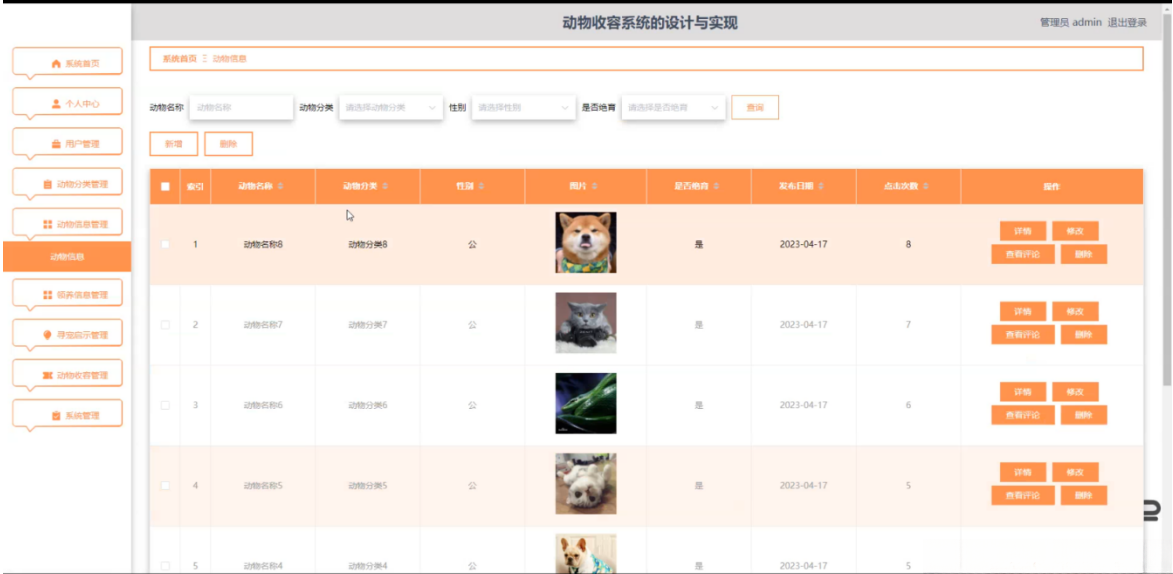1173x574 pixels.
Task: Click the gray cat thumbnail in row 2
Action: 586,323
